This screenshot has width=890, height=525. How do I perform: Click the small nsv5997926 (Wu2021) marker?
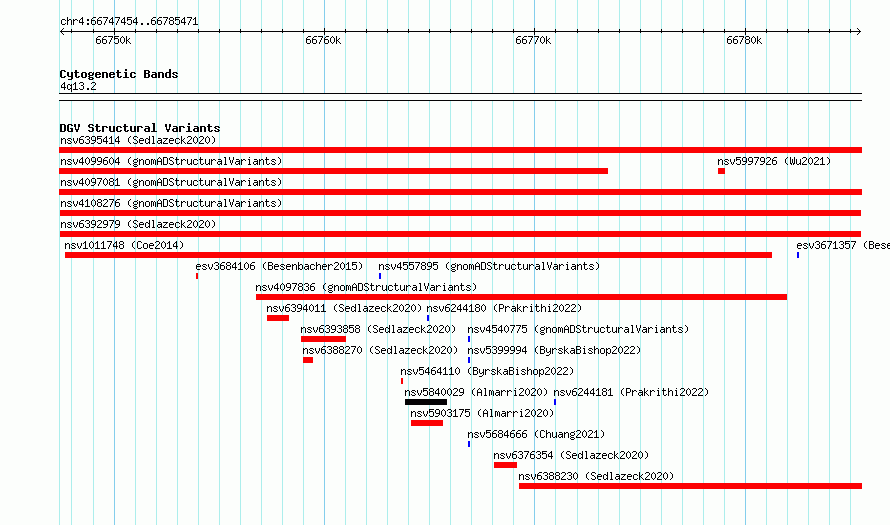click(x=721, y=171)
